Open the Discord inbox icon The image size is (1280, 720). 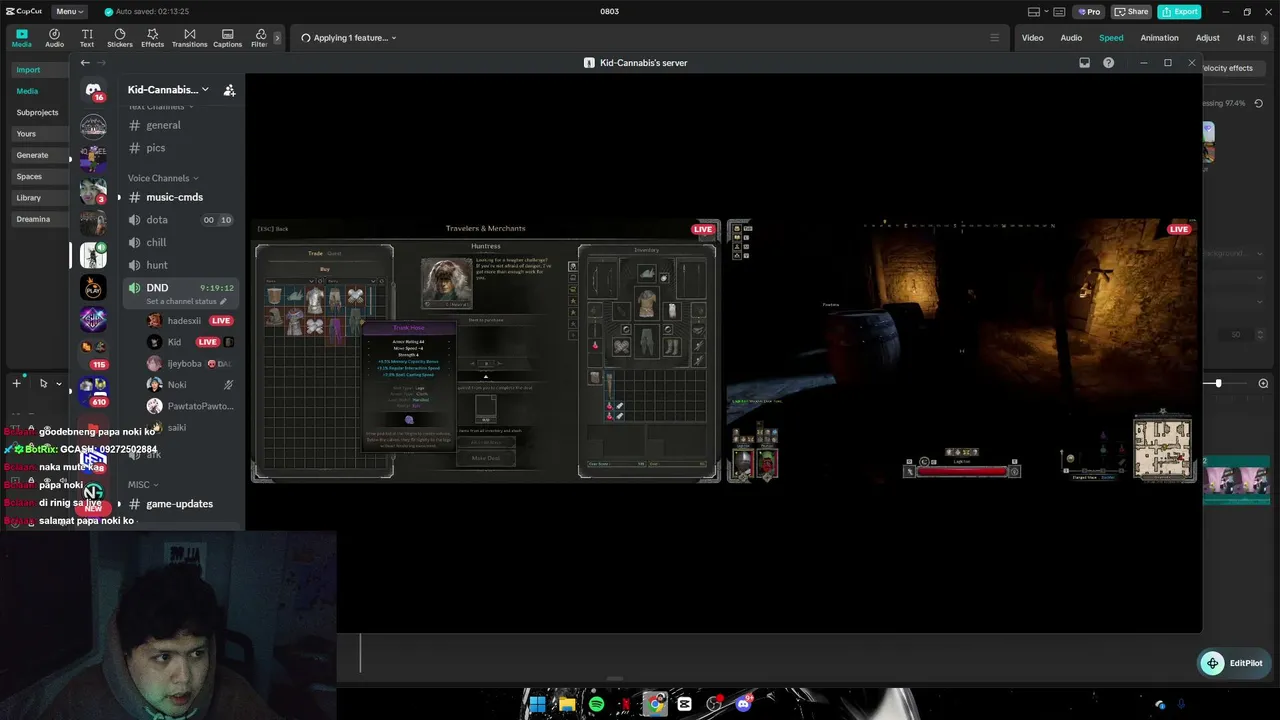point(1084,63)
